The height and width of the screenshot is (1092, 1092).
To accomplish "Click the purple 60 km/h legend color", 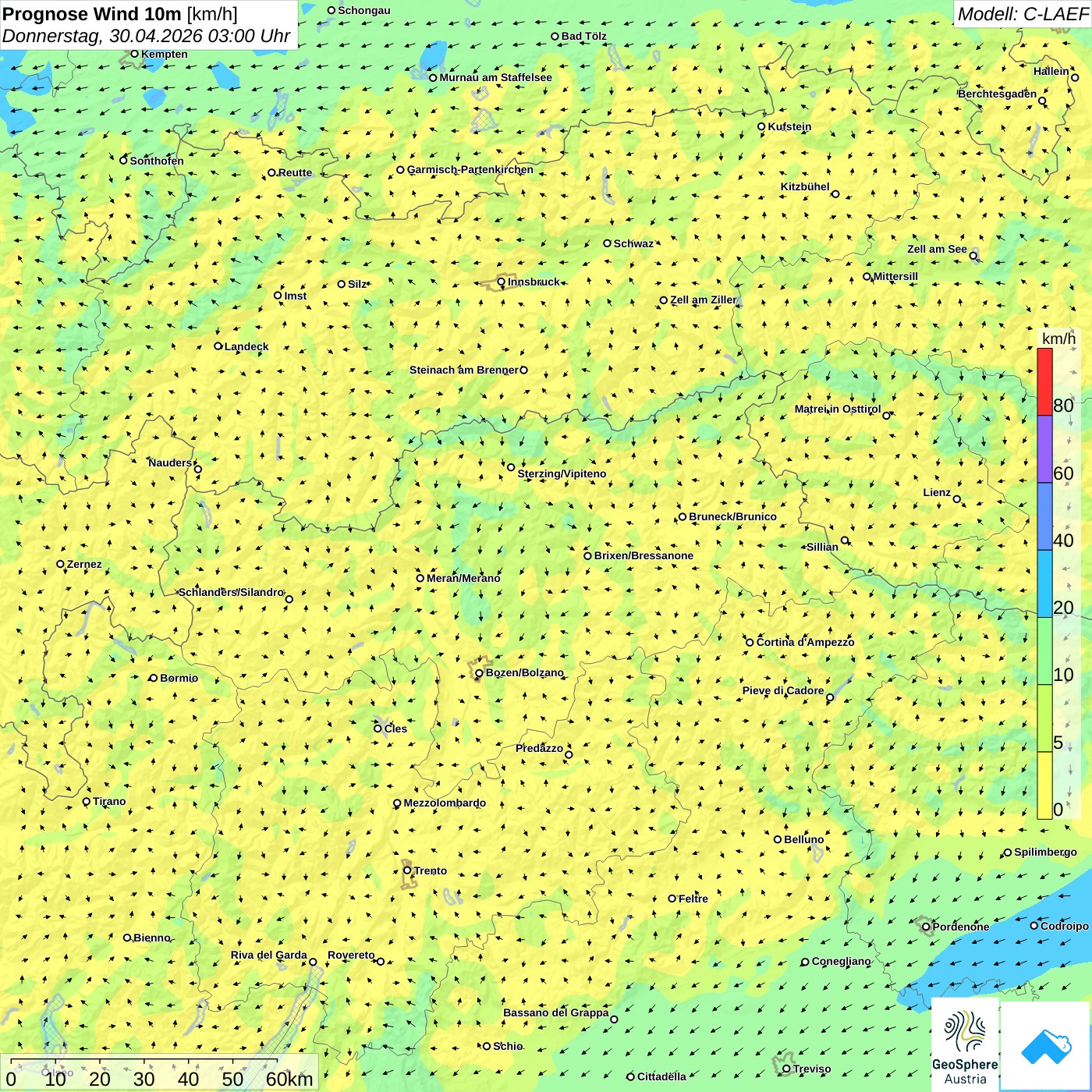I will 1044,449.
